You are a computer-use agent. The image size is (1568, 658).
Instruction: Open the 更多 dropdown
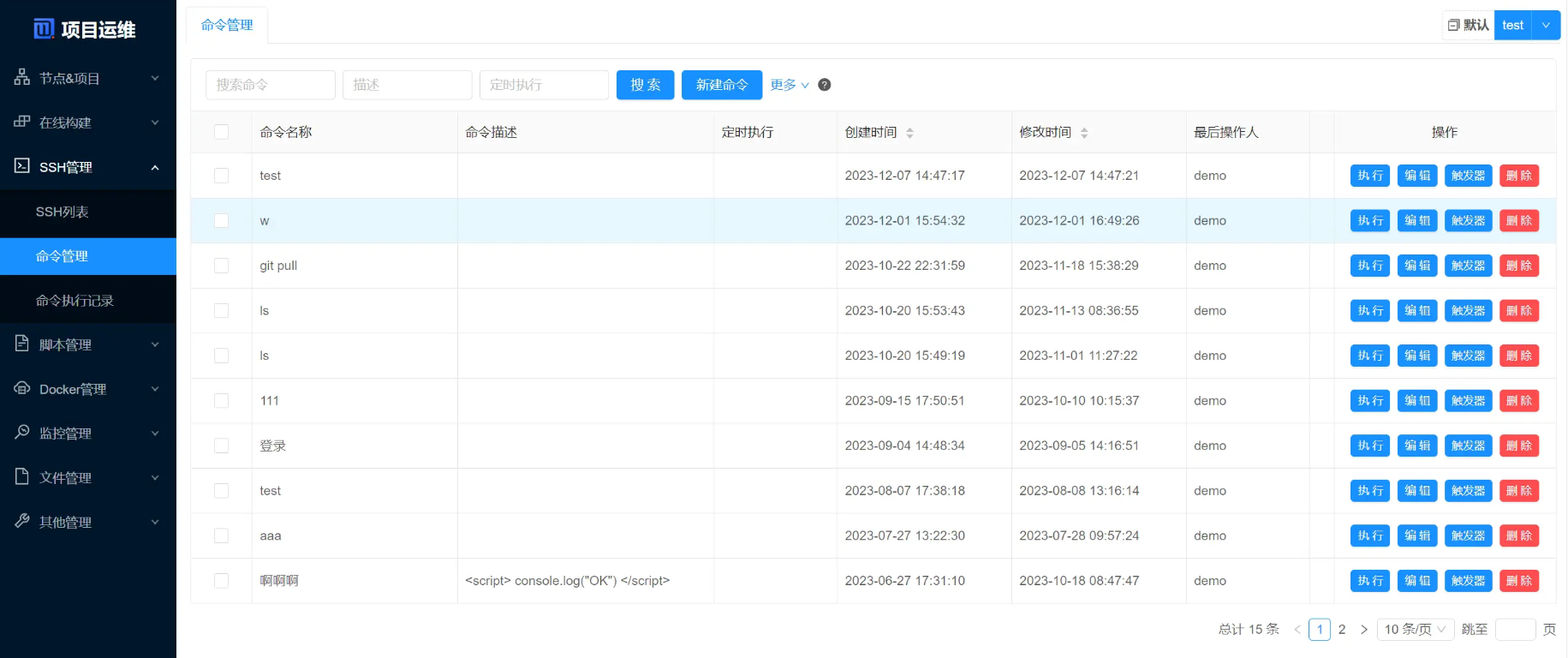(790, 85)
